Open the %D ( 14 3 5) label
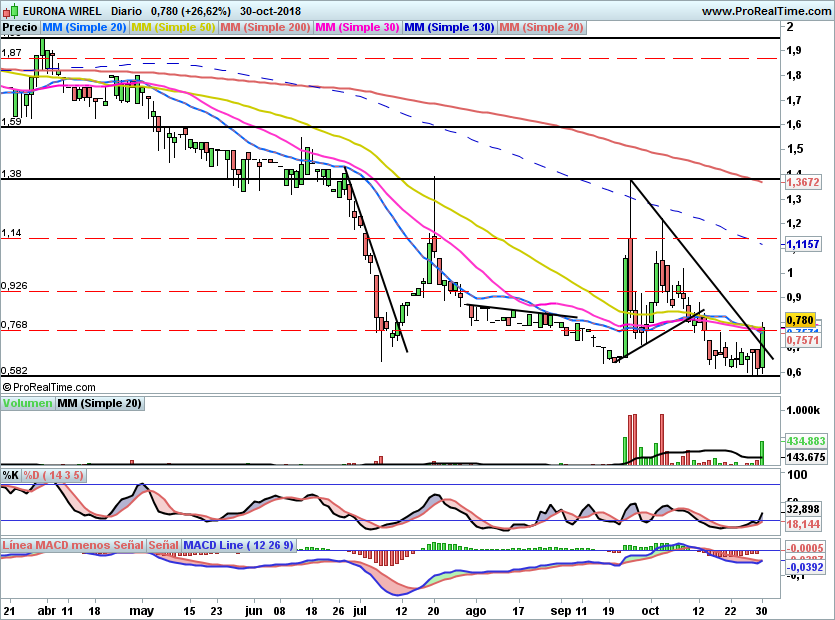Screen dimensions: 835x620 coord(53,475)
